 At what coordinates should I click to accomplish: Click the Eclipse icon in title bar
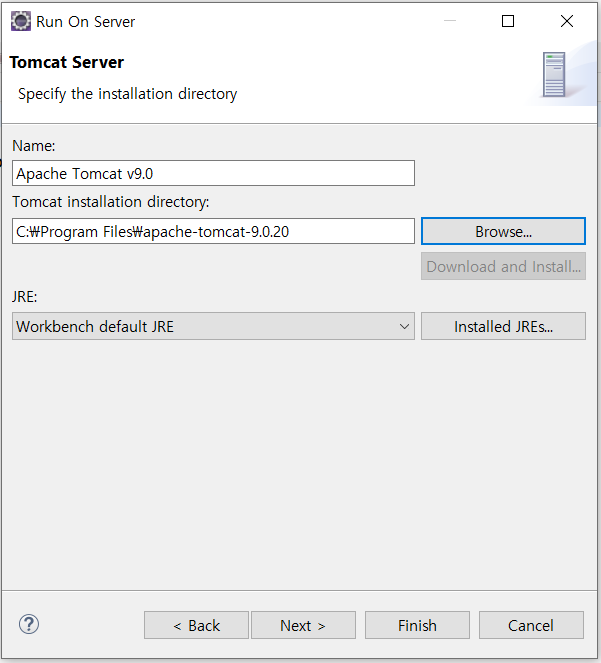(21, 21)
